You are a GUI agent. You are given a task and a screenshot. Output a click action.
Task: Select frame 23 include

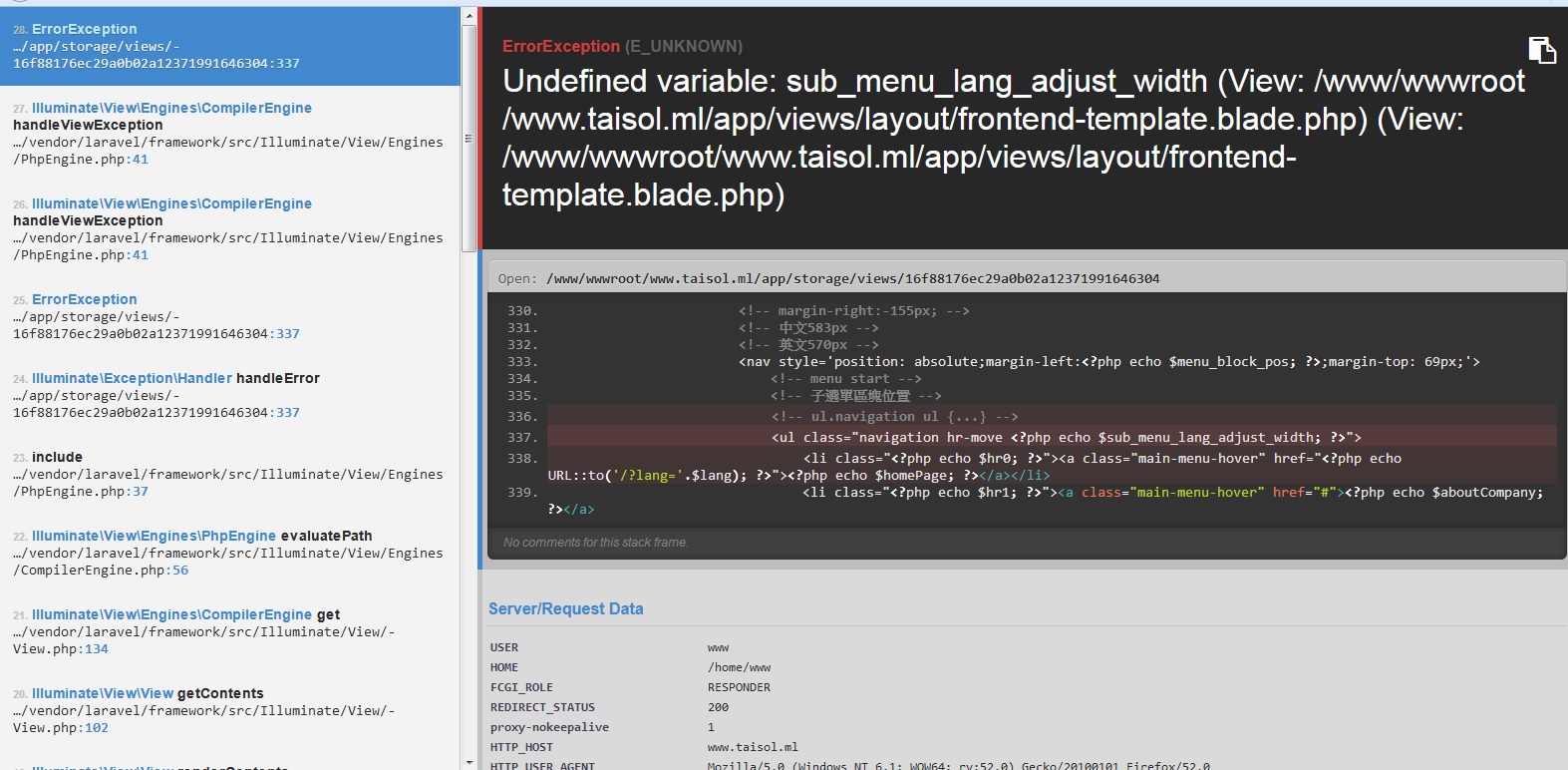pyautogui.click(x=229, y=474)
